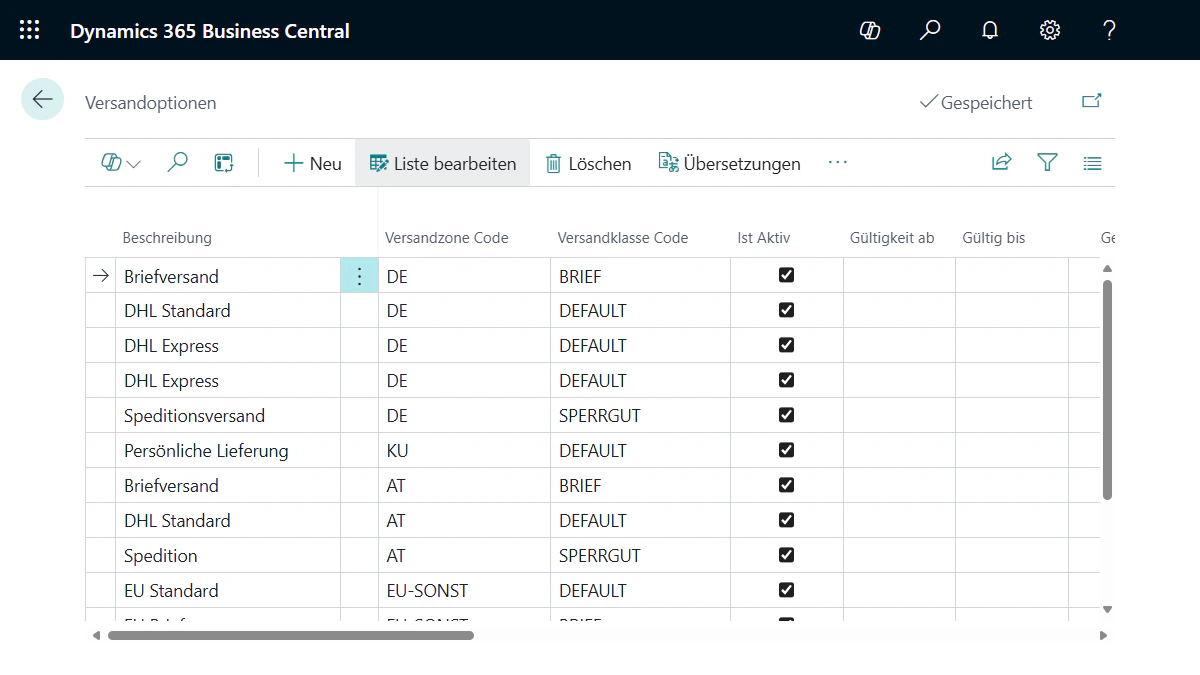Go back with the arrow button

(42, 99)
